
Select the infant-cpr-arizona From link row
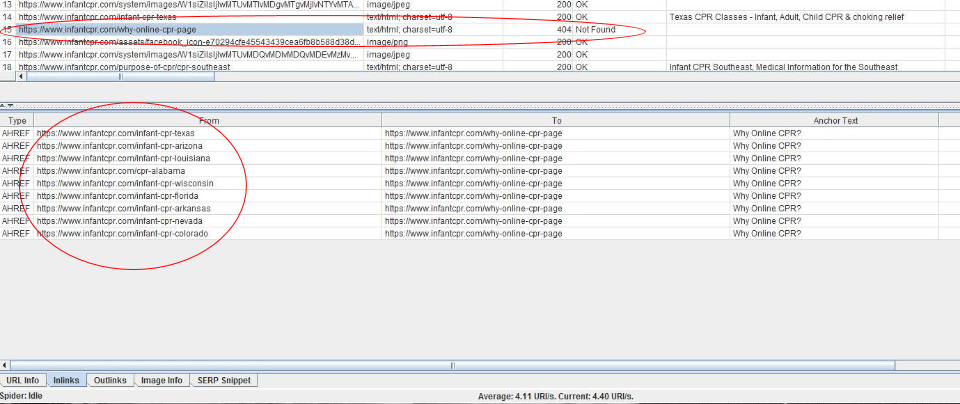point(208,146)
